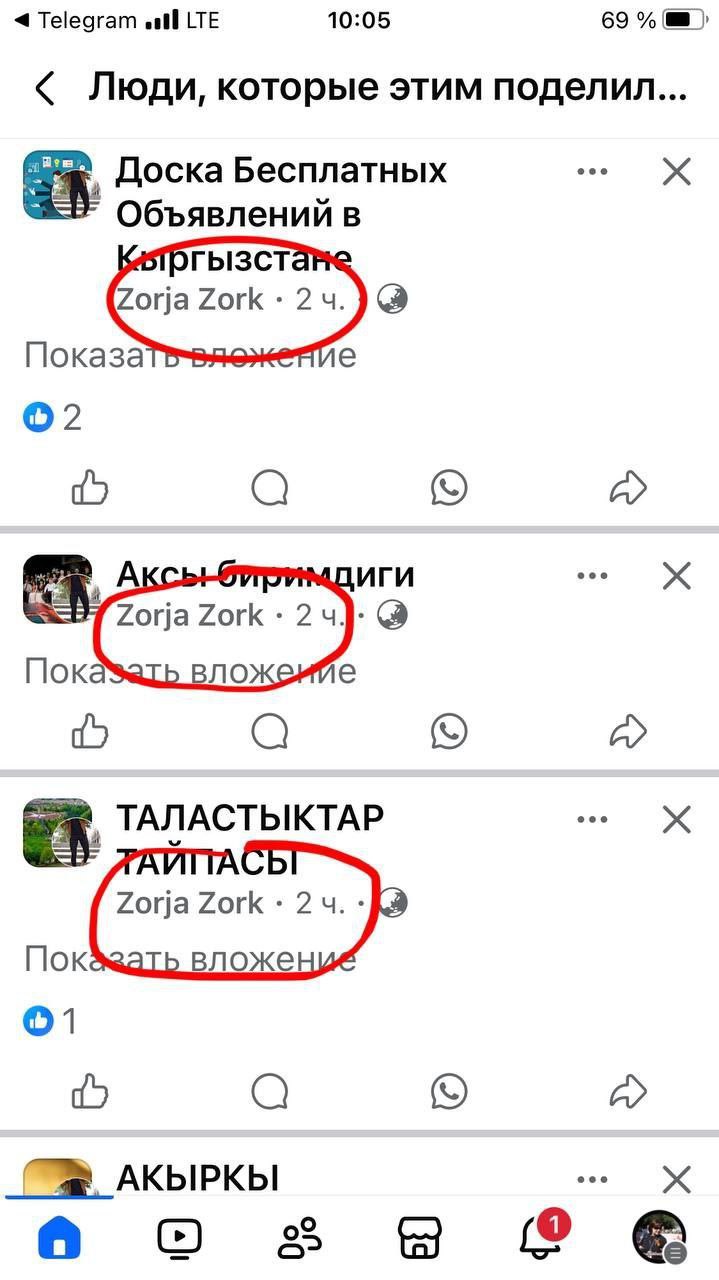Viewport: 719px width, 1280px height.
Task: Open three-dot menu on Аксы биримдиги post
Action: point(592,576)
